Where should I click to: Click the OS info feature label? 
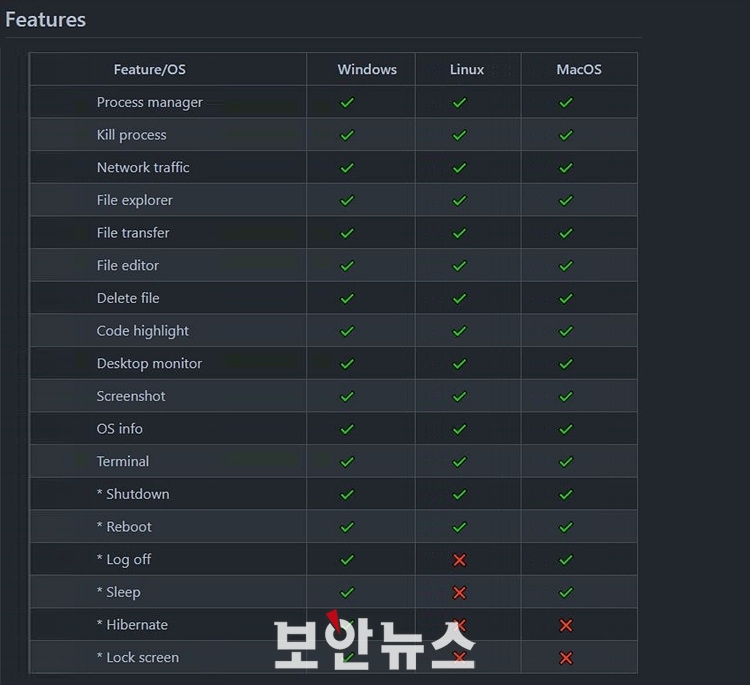point(120,429)
